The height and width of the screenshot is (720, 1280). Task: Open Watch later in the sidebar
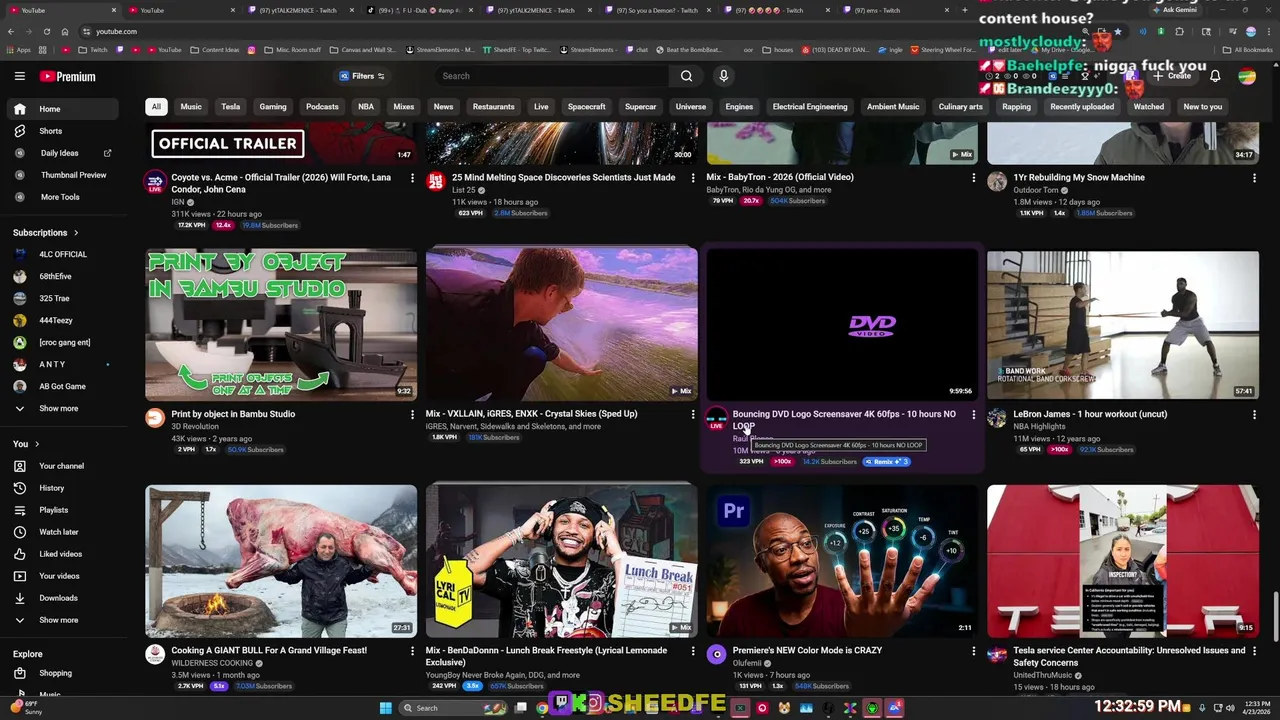[62, 532]
